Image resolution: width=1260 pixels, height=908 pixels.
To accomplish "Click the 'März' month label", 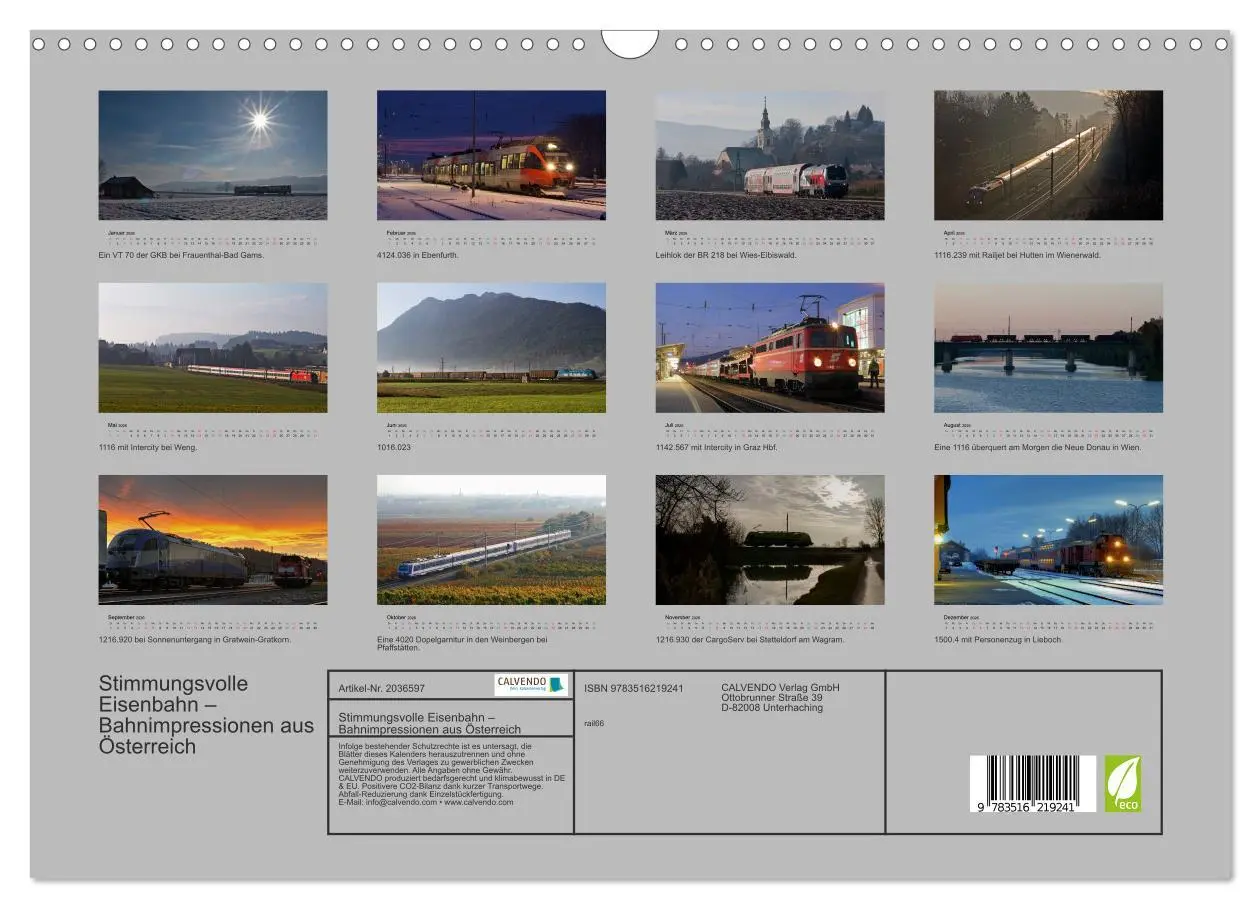I will 673,233.
